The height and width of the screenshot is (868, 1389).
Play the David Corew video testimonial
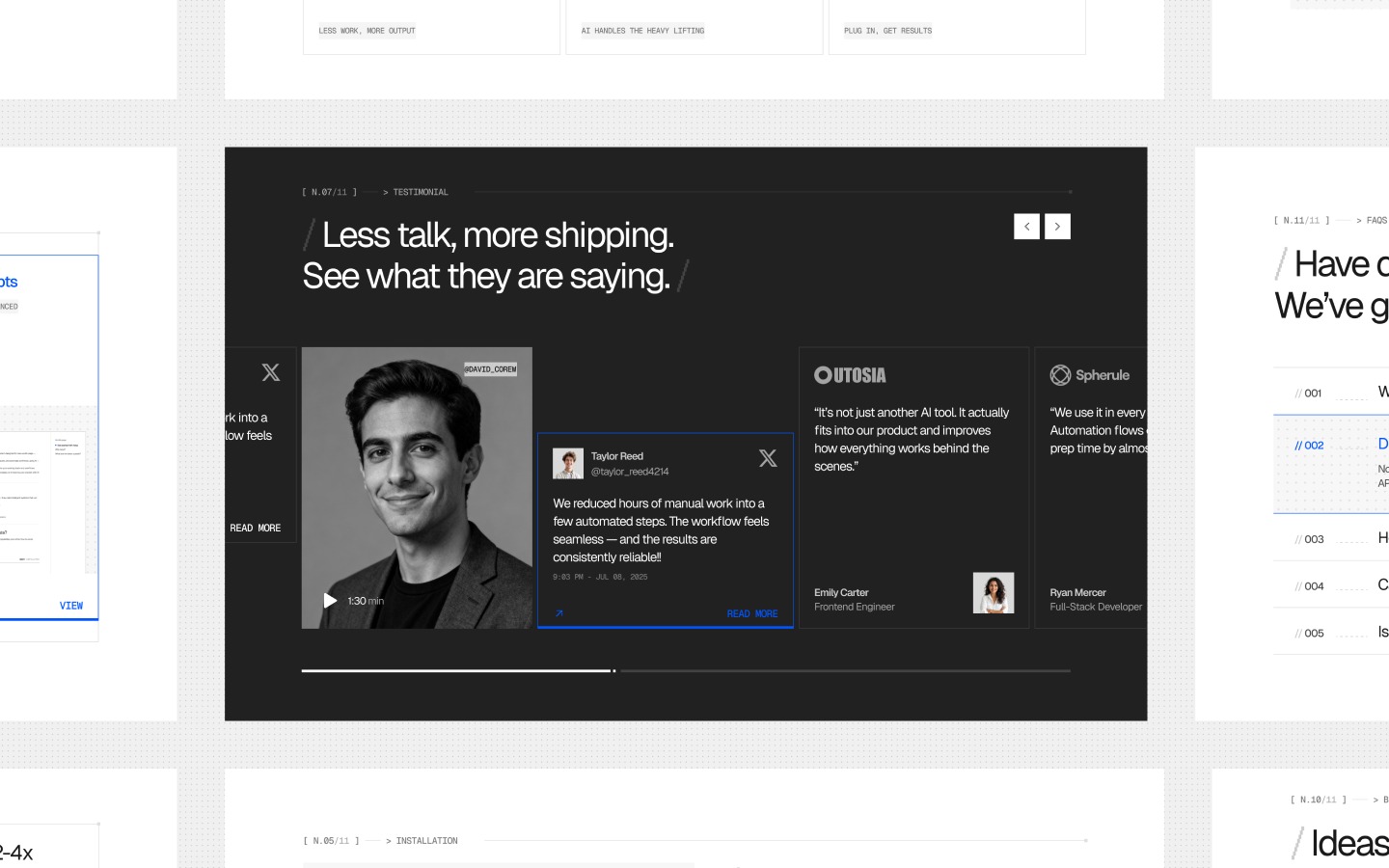coord(330,601)
